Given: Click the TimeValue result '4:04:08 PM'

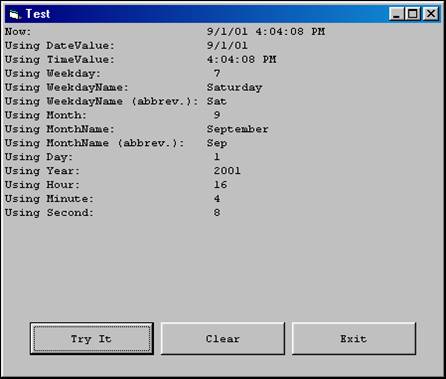Looking at the screenshot, I should (241, 60).
